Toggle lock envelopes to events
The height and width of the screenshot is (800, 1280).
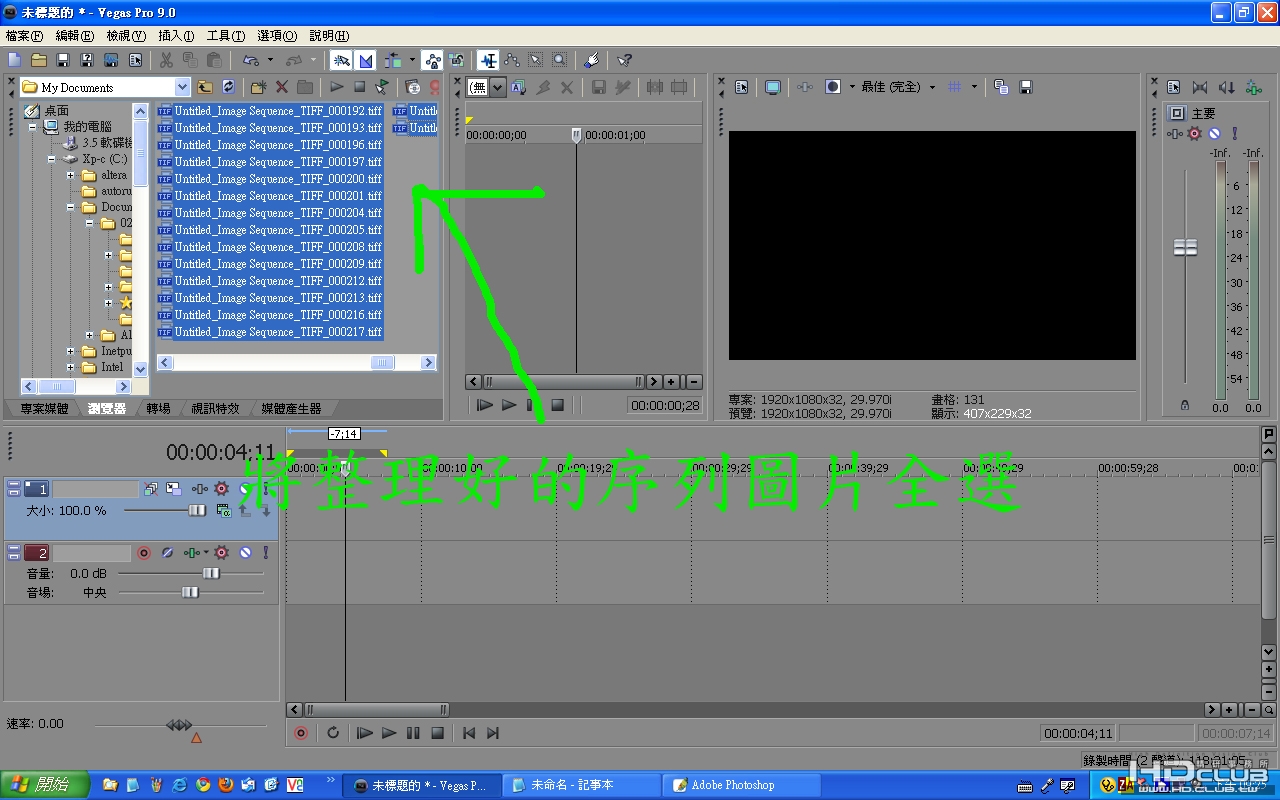(432, 60)
